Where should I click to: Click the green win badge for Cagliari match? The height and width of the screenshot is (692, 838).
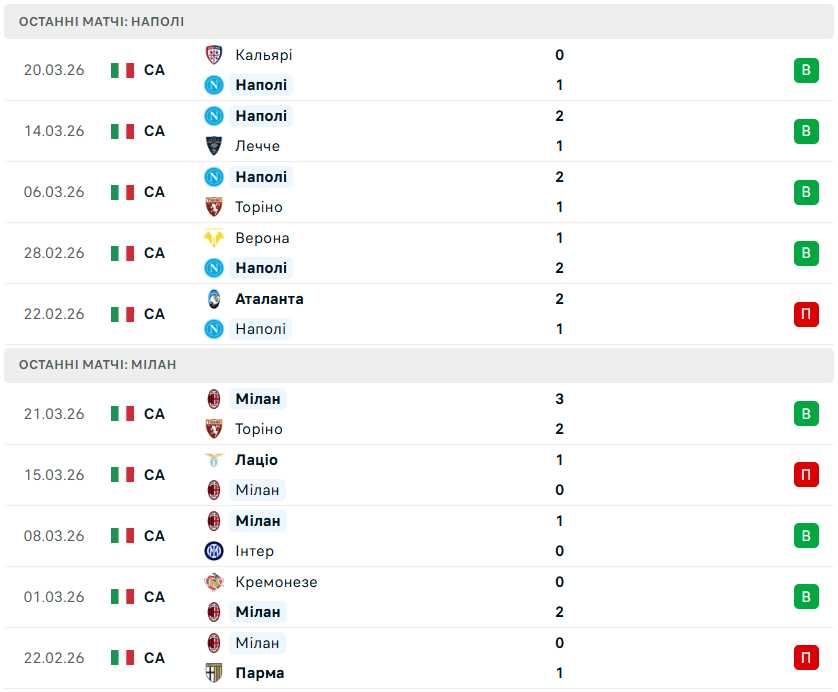(x=806, y=70)
